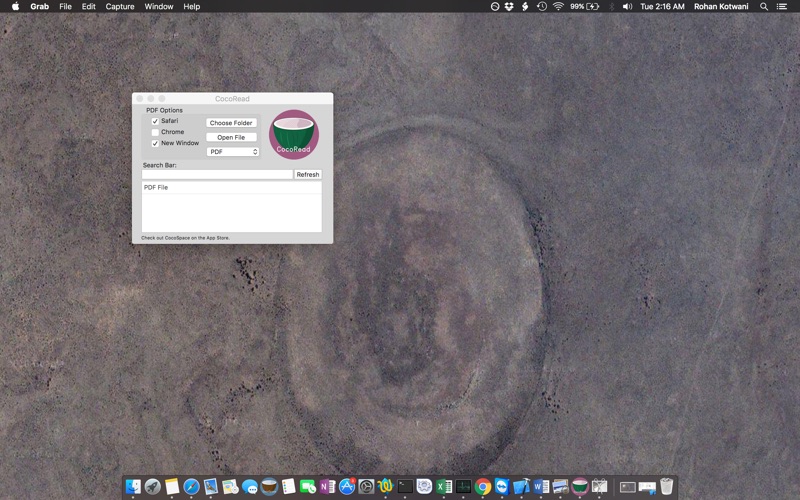
Task: Open Grab scissors icon in dock
Action: pyautogui.click(x=599, y=487)
